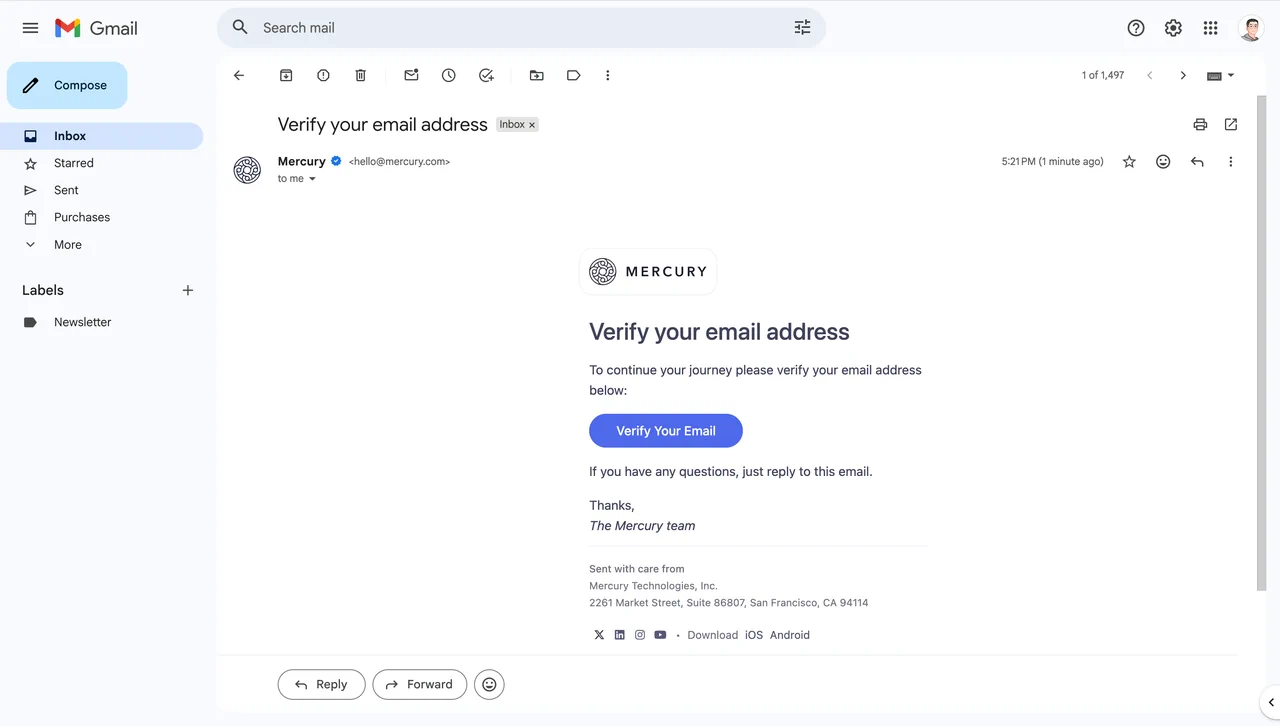Open the Starred folder
This screenshot has height=726, width=1280.
pos(73,163)
